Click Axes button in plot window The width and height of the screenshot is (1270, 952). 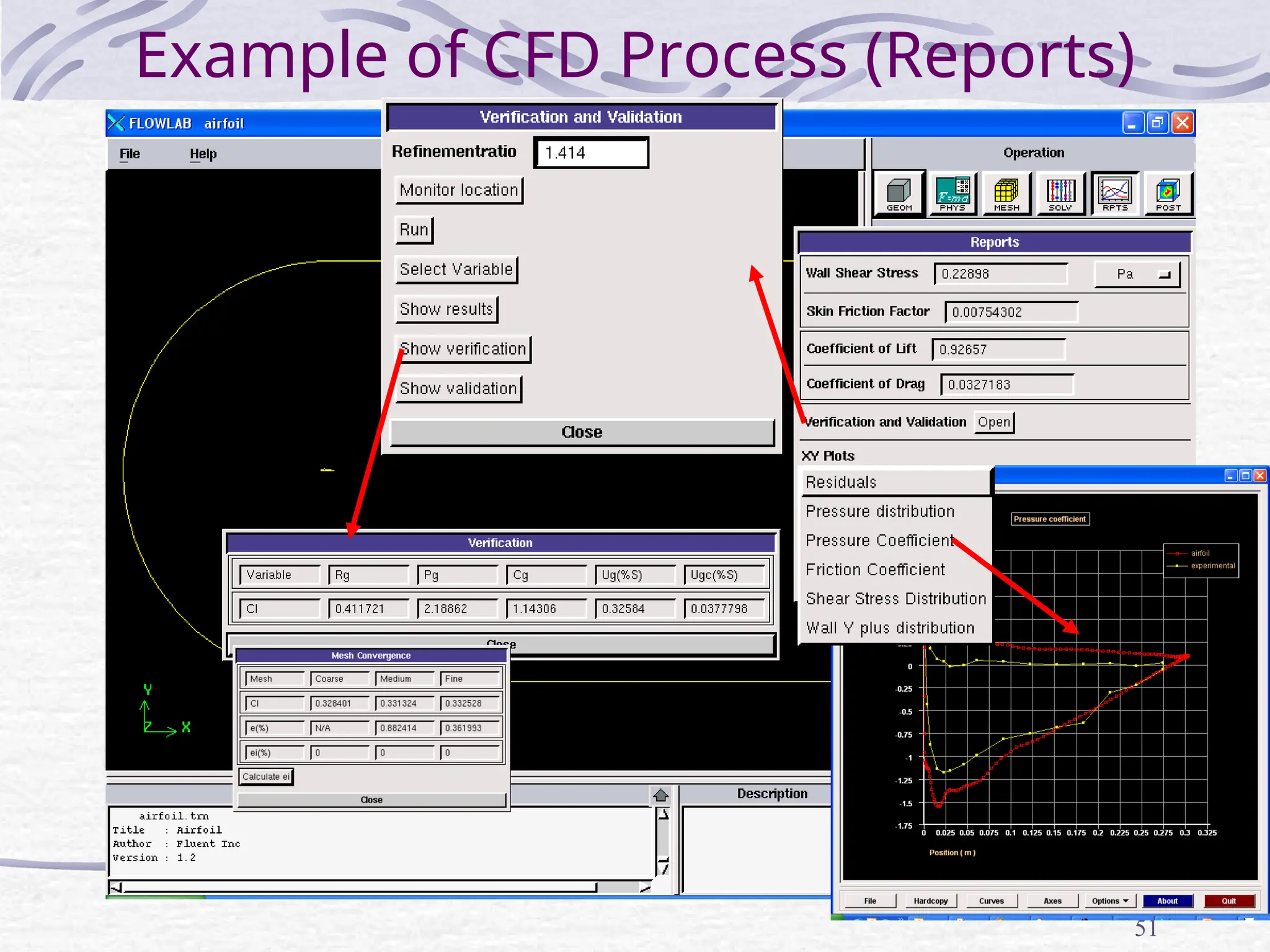click(1052, 901)
